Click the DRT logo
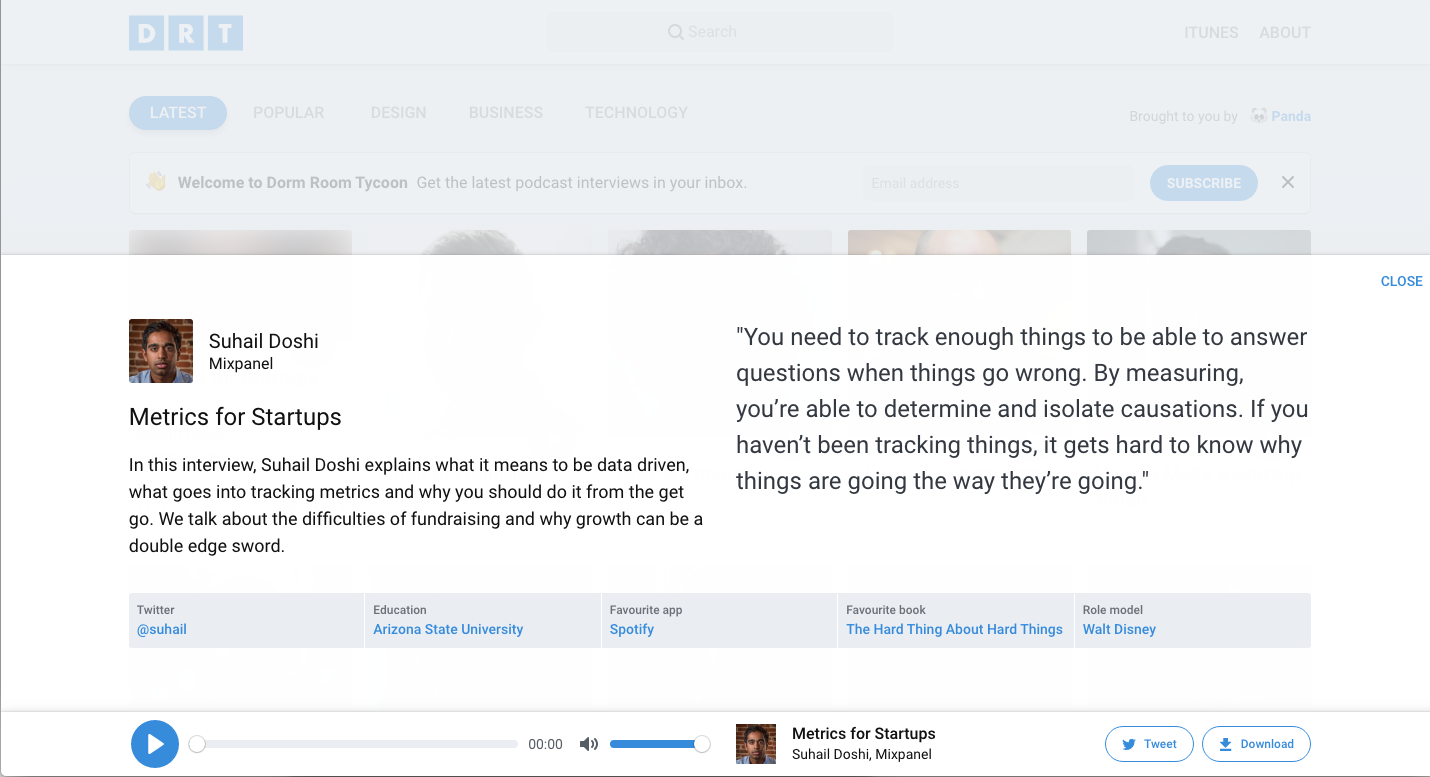 point(186,33)
